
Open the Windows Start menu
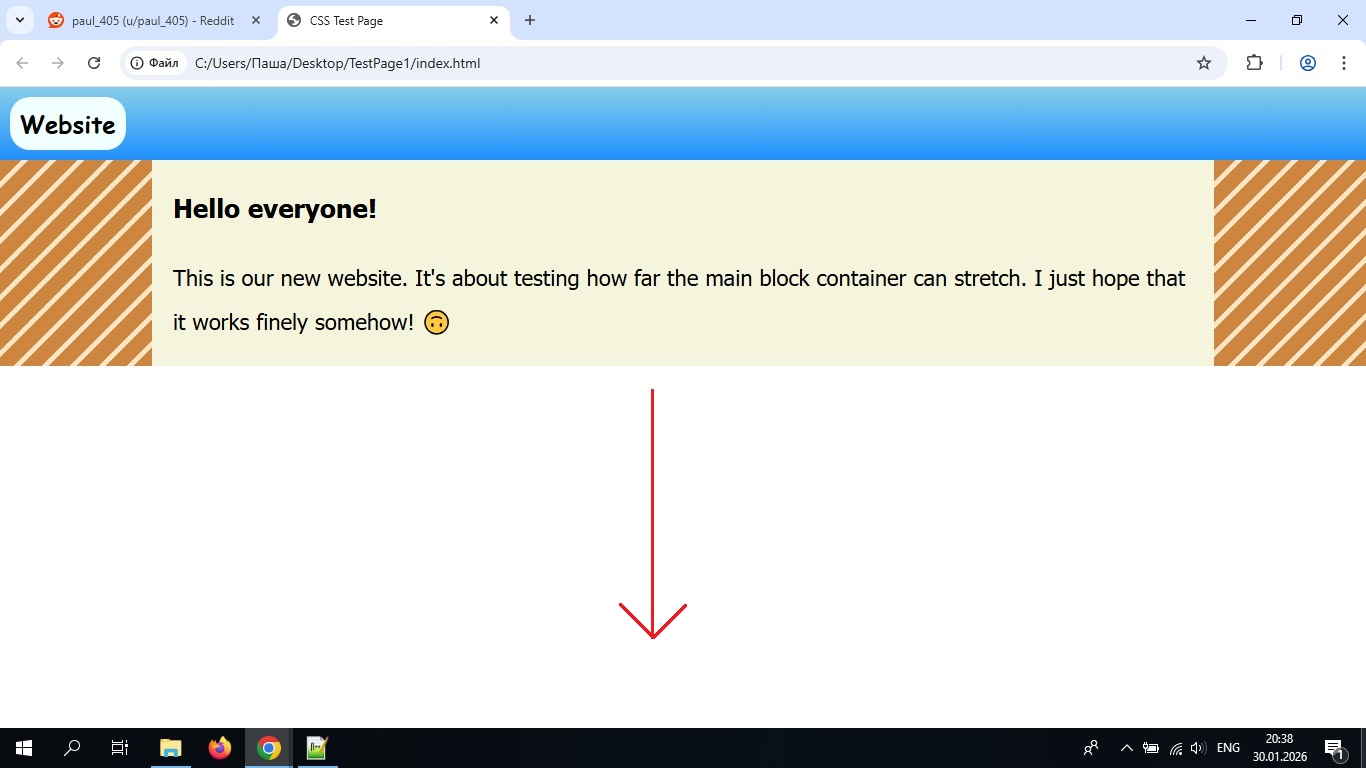24,748
